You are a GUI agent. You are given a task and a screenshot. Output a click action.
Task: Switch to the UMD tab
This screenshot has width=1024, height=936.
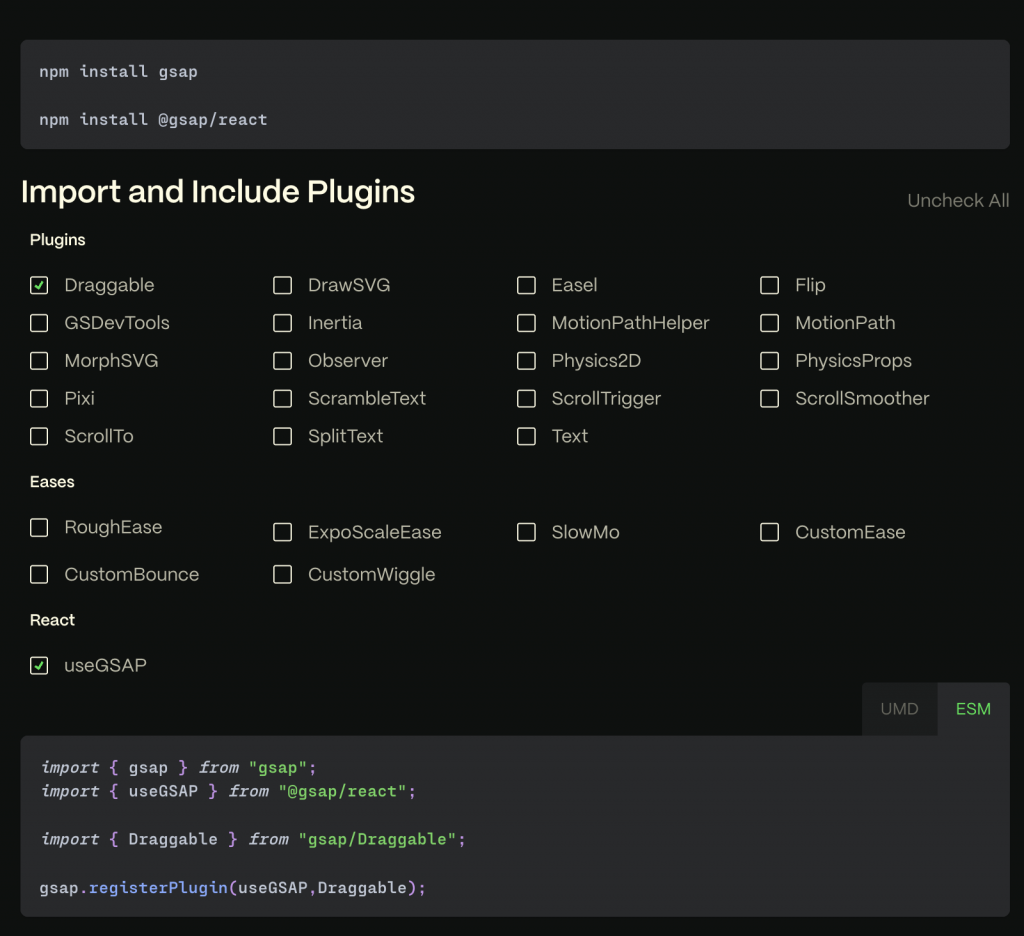[899, 709]
